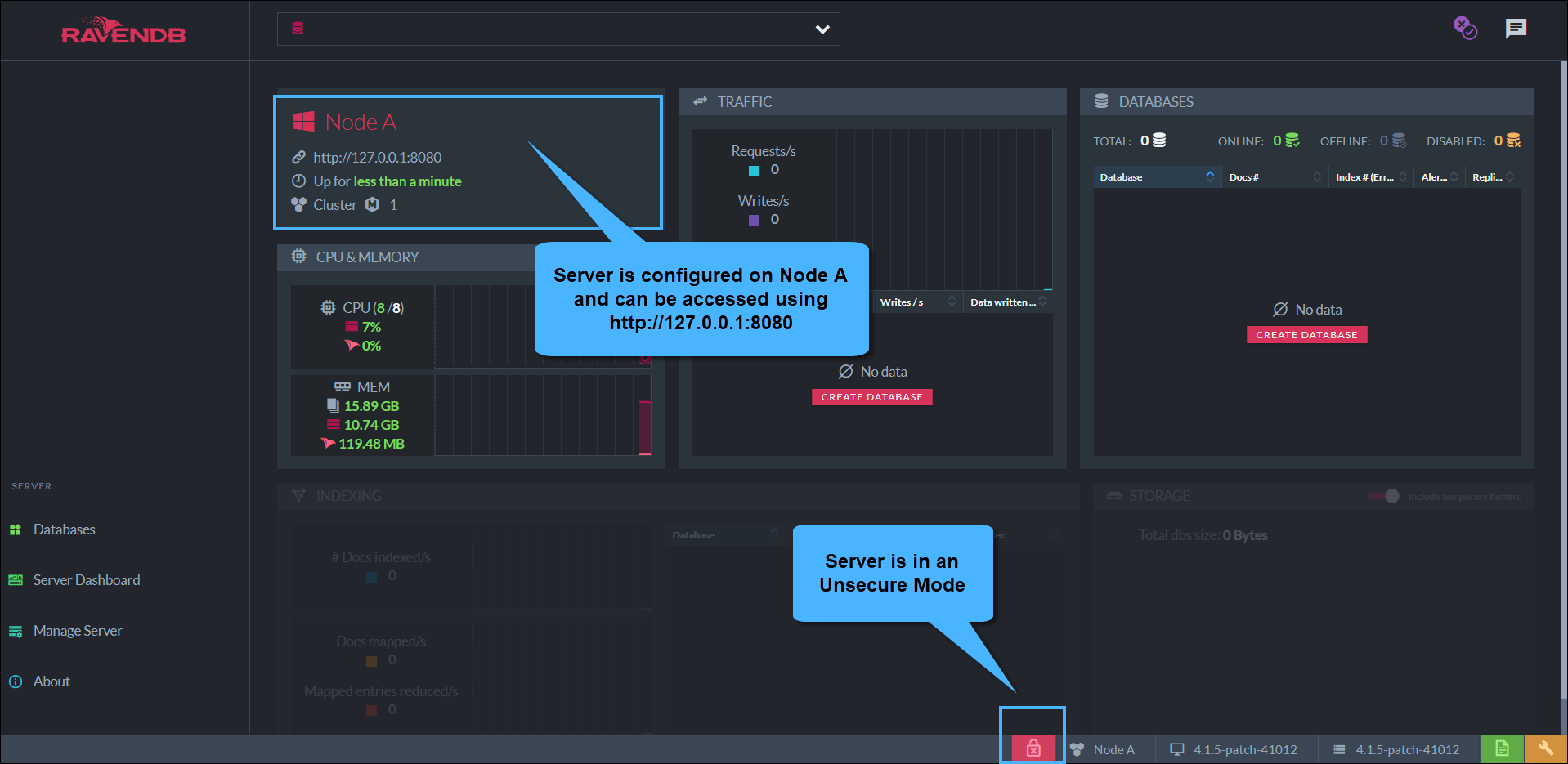Viewport: 1568px width, 764px height.
Task: Open the feedback chat icon
Action: (1516, 29)
